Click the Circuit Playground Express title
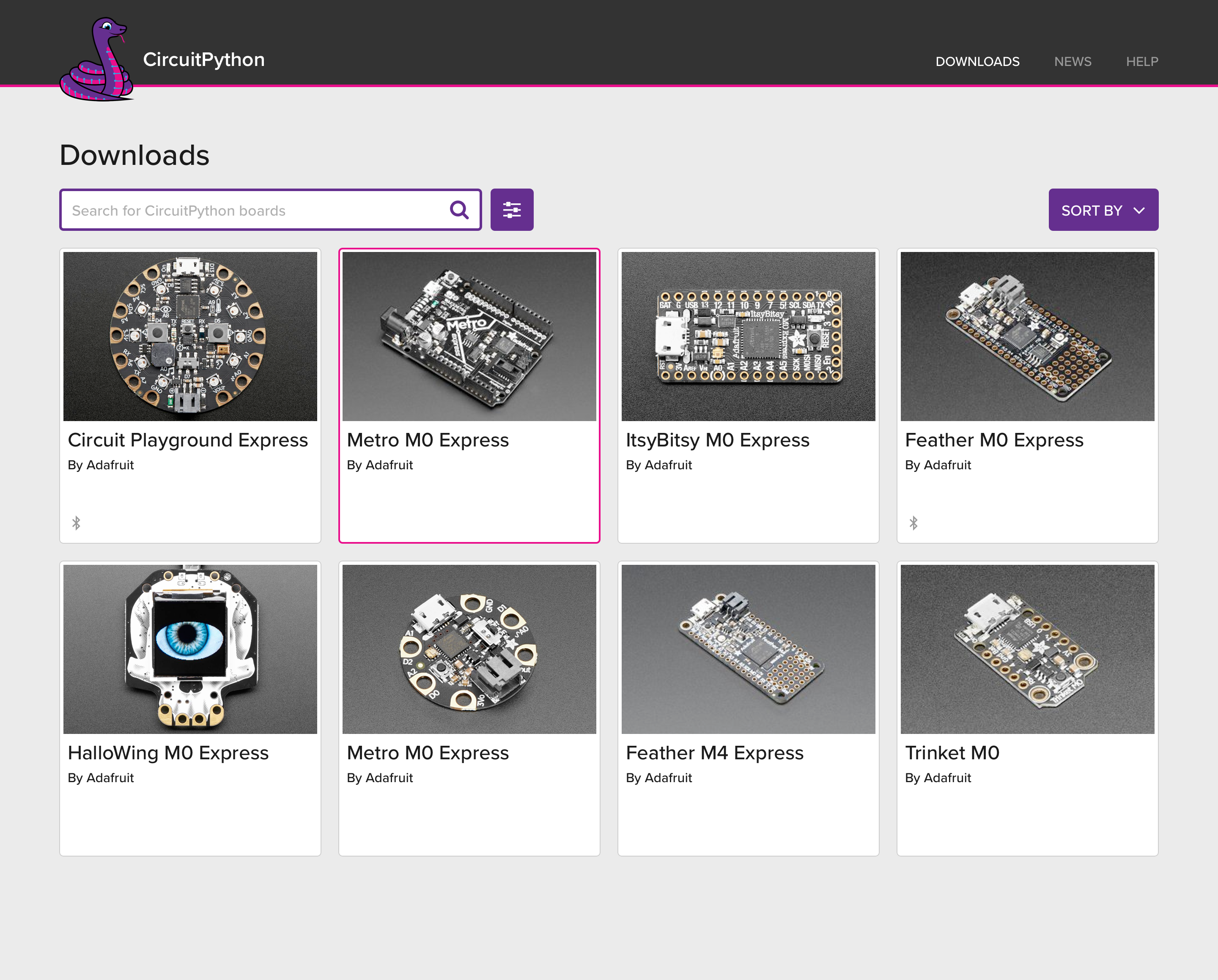 [x=187, y=440]
